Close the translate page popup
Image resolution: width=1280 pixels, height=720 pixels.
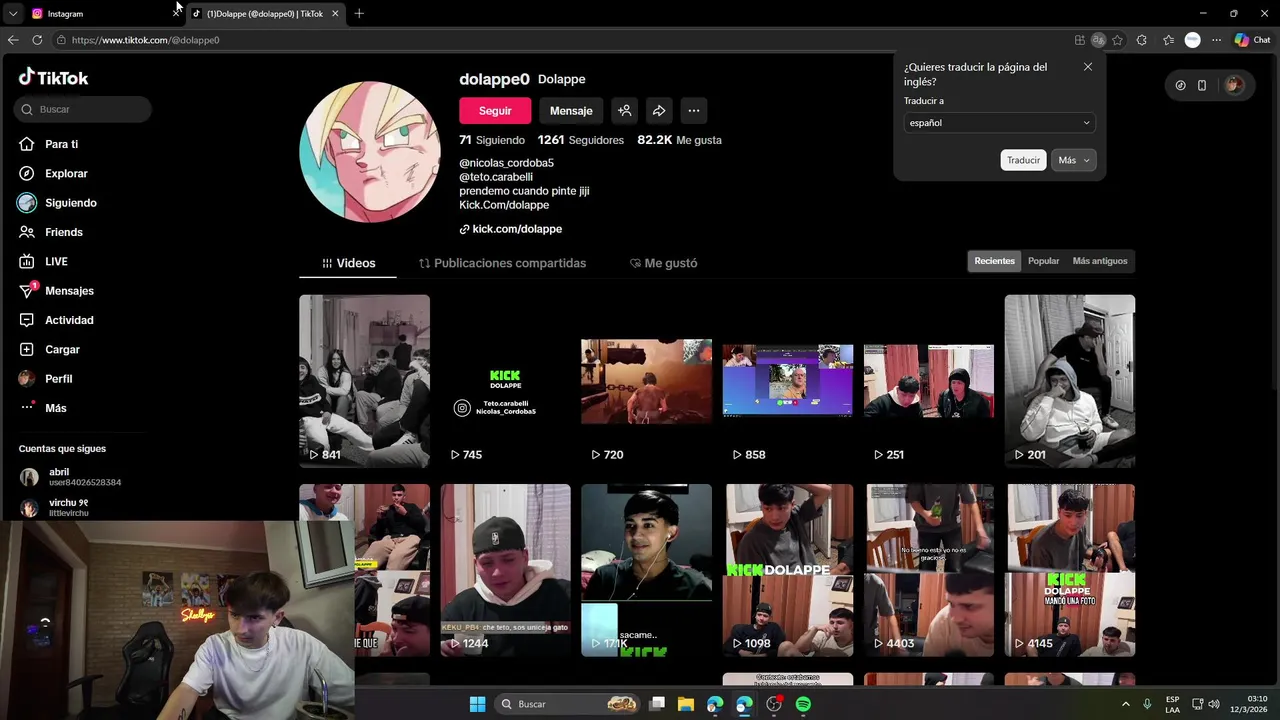pos(1088,67)
